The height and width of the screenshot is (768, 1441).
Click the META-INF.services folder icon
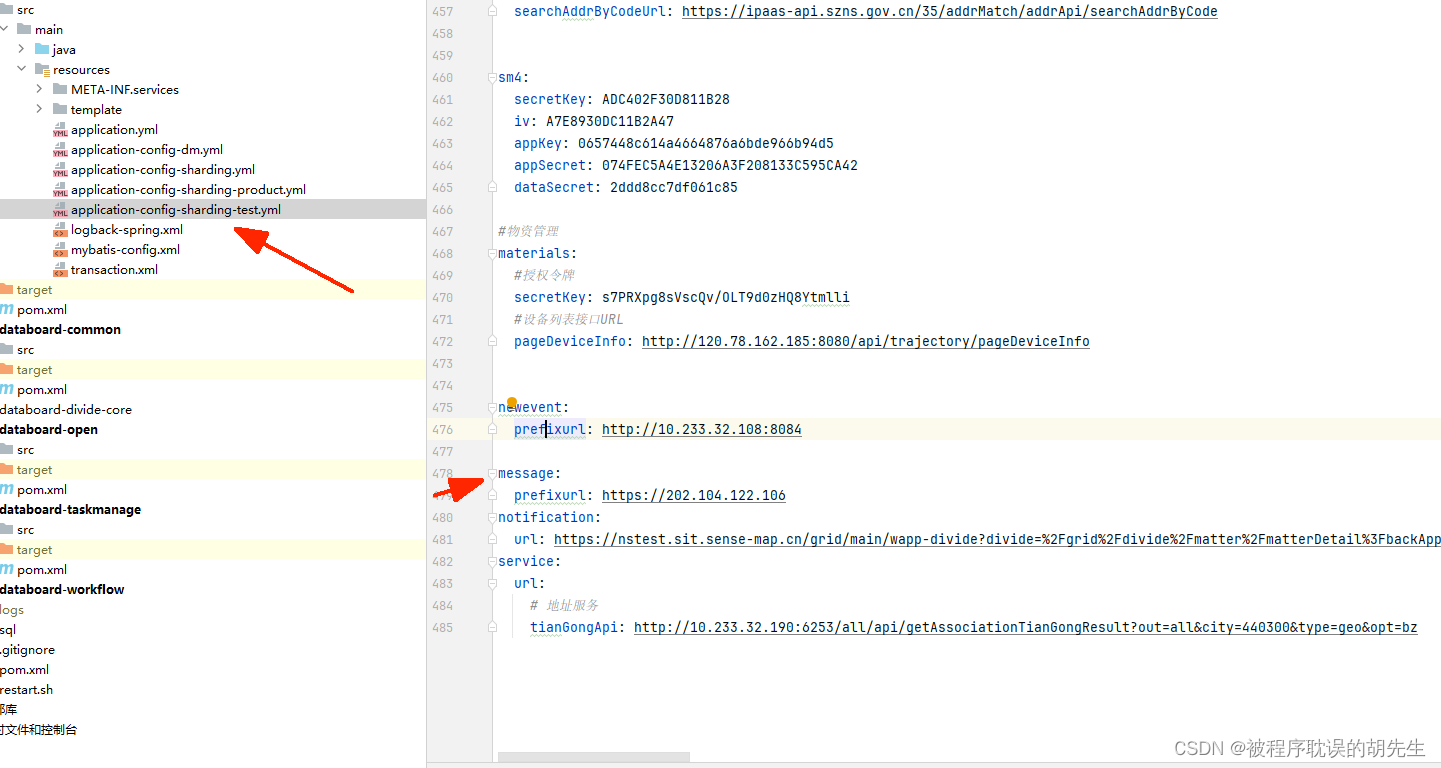coord(62,89)
